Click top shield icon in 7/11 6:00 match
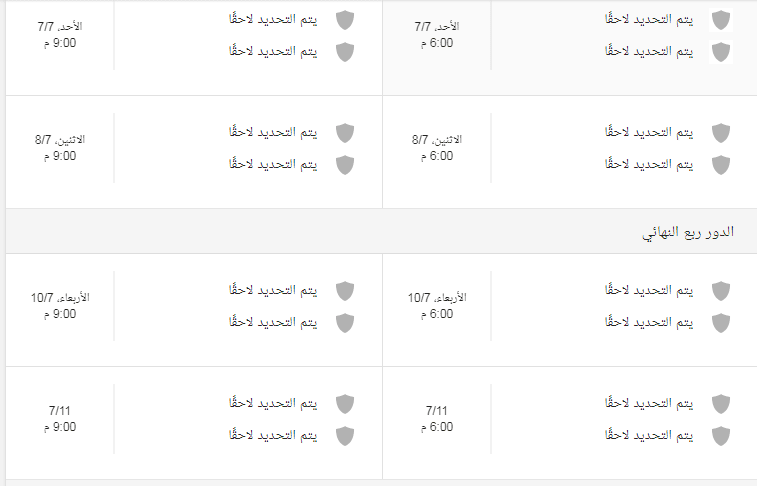The height and width of the screenshot is (486, 757). (x=721, y=403)
